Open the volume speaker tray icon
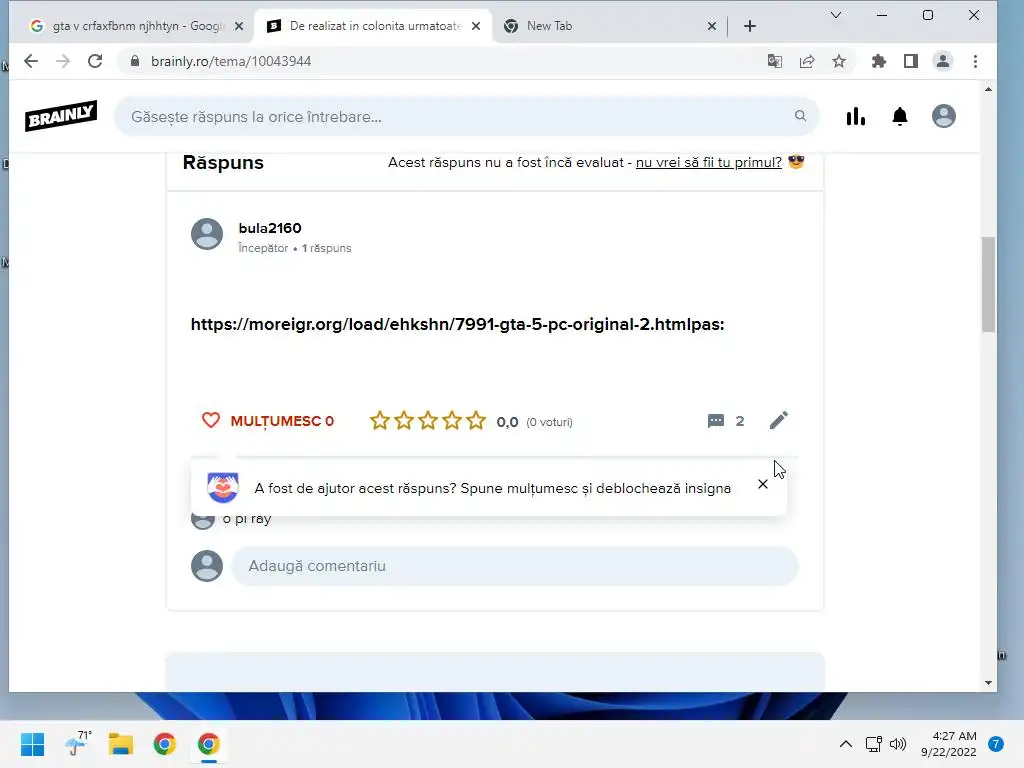 pyautogui.click(x=899, y=744)
